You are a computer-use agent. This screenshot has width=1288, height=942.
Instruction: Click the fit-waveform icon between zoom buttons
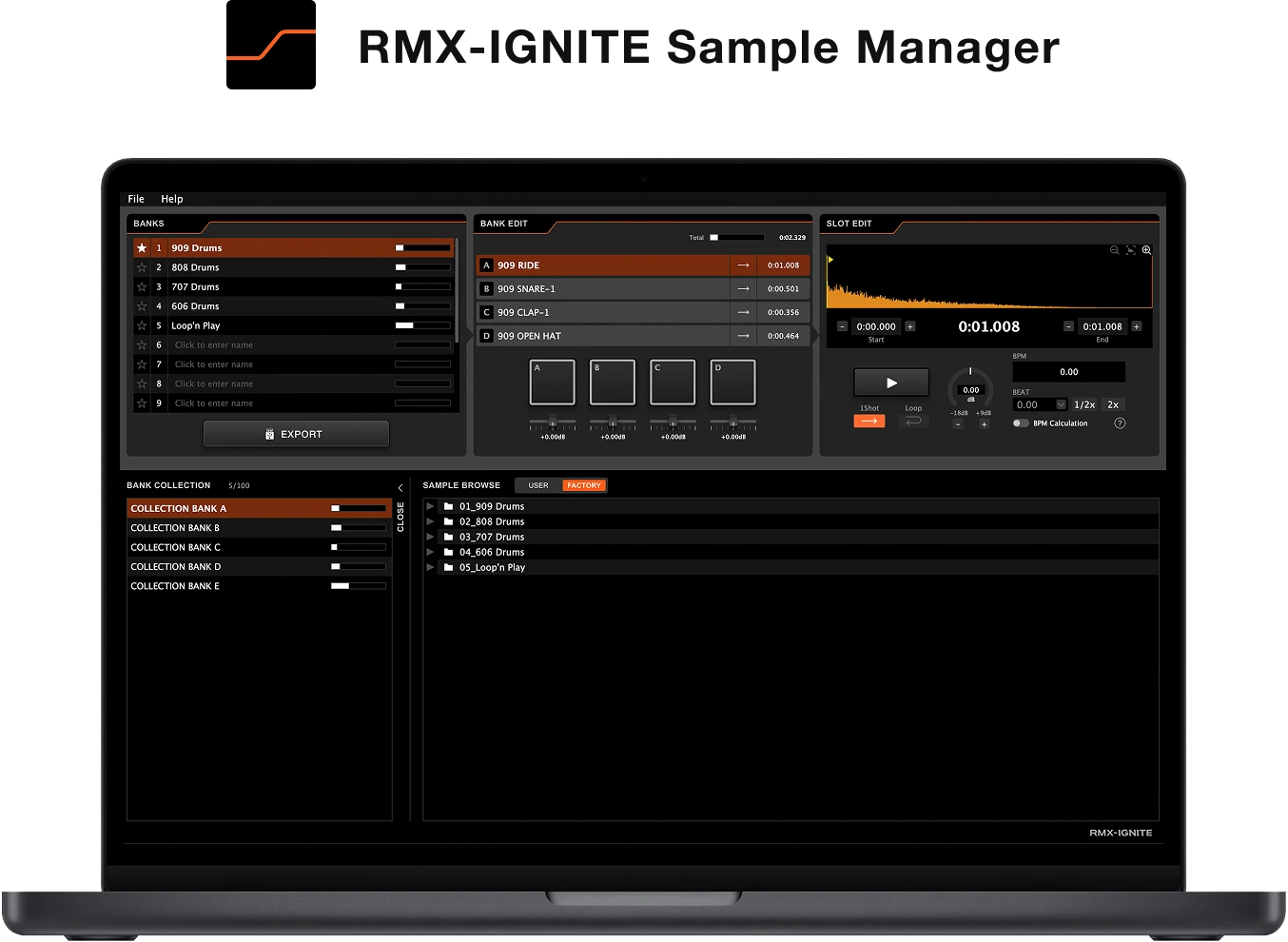[1130, 250]
